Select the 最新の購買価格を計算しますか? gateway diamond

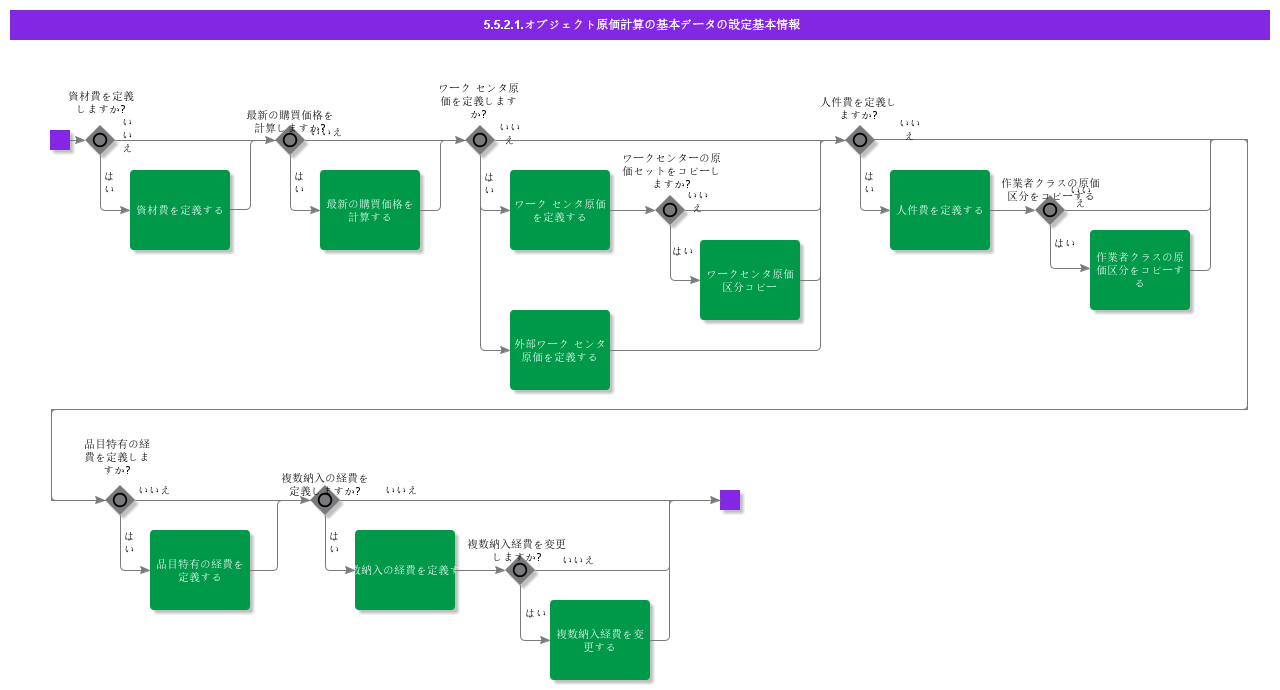pos(290,140)
